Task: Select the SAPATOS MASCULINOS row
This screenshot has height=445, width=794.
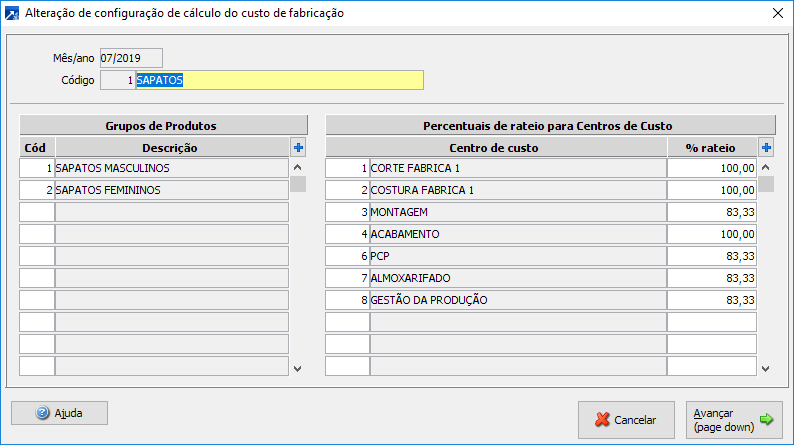Action: 171,168
